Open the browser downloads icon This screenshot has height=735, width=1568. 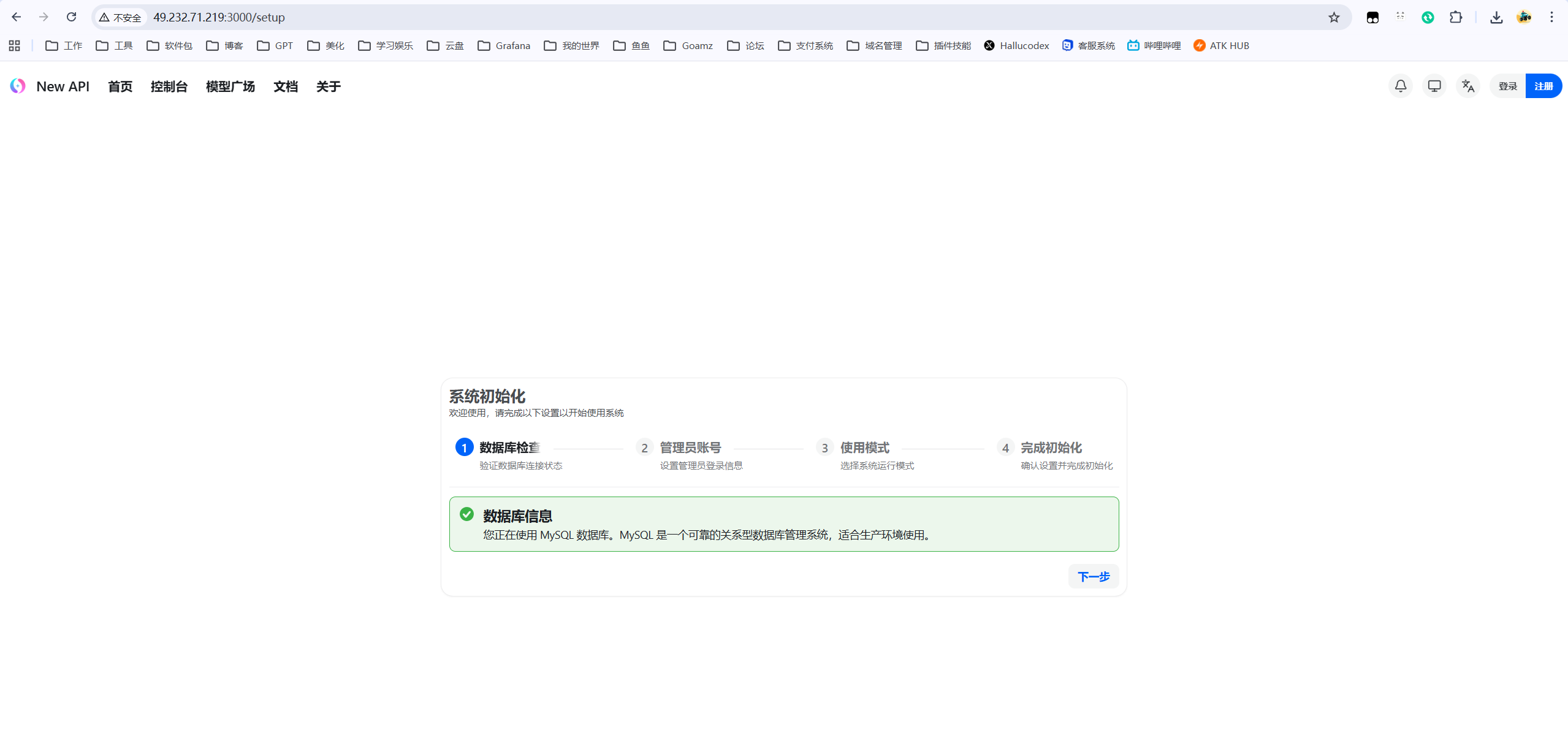pos(1496,17)
